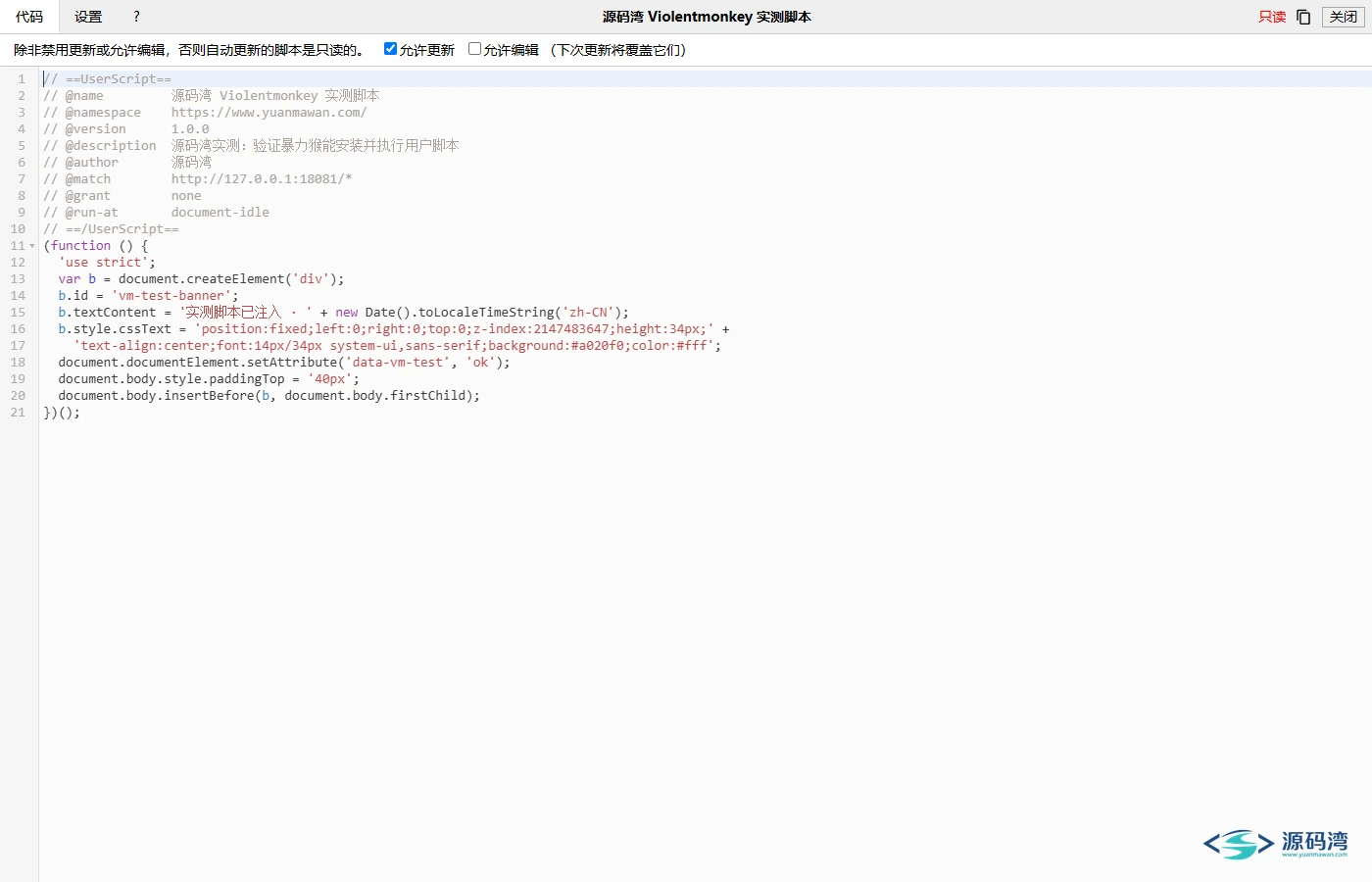This screenshot has width=1372, height=882.
Task: Enable the 允许编辑 checkbox
Action: click(474, 49)
